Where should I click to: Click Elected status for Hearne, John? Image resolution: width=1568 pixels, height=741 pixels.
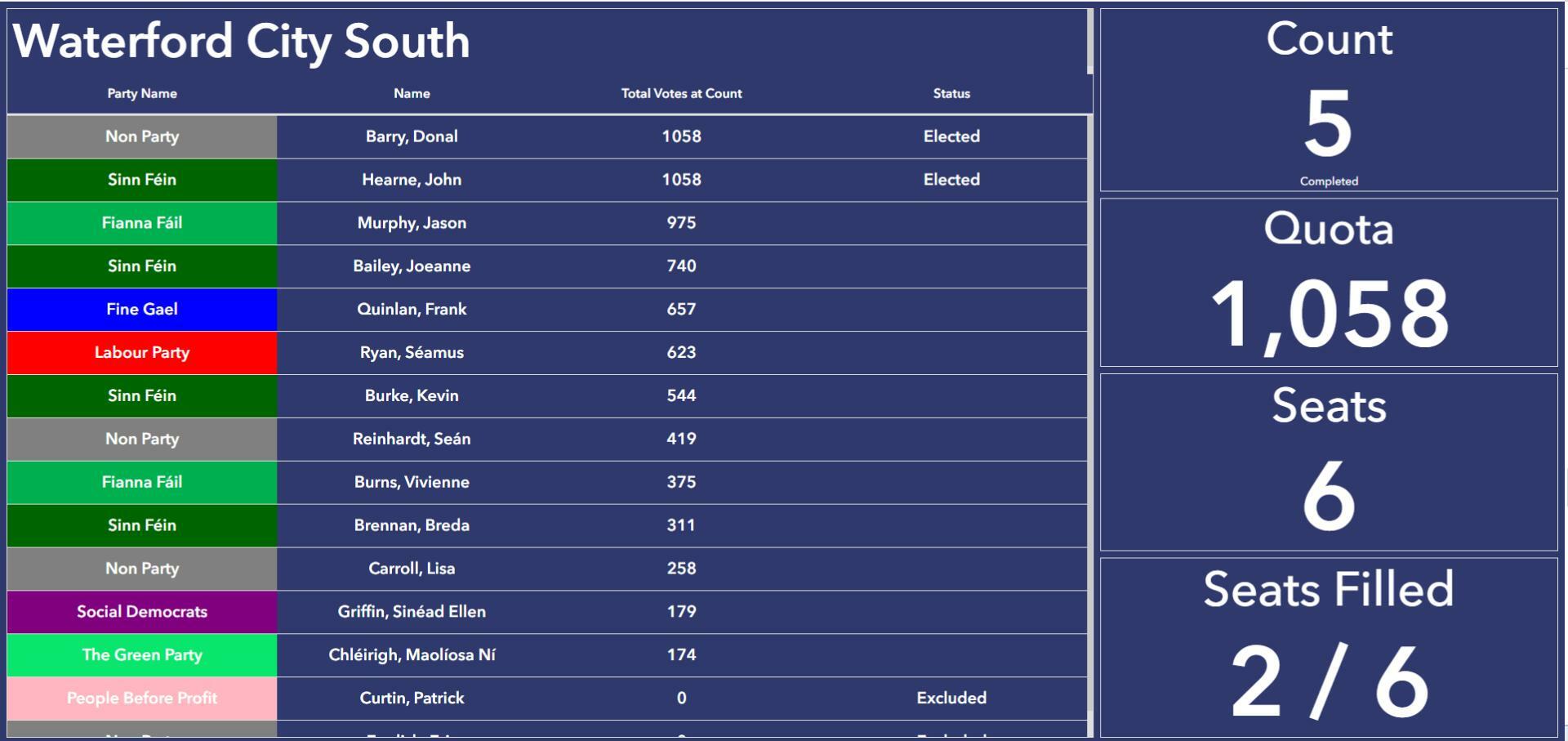pos(951,180)
